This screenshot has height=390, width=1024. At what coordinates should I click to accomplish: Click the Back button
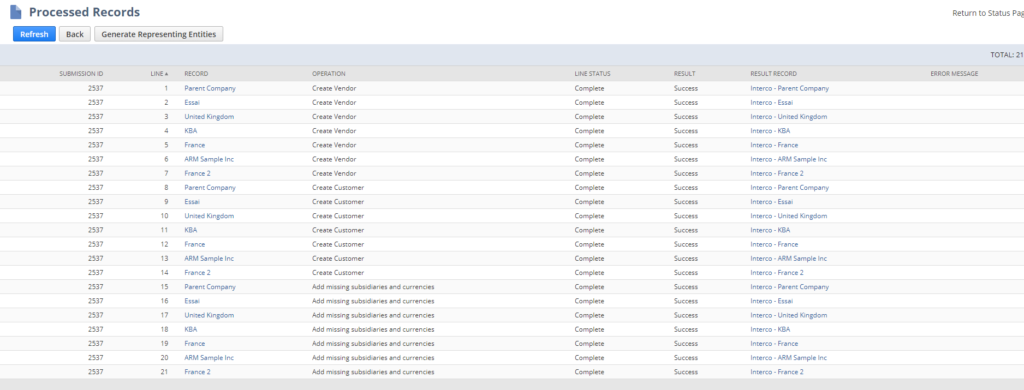74,34
